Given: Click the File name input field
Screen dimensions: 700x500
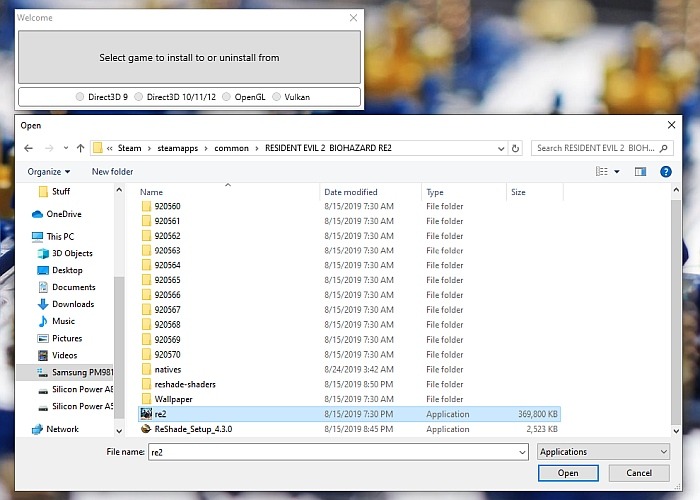Looking at the screenshot, I should [x=338, y=452].
